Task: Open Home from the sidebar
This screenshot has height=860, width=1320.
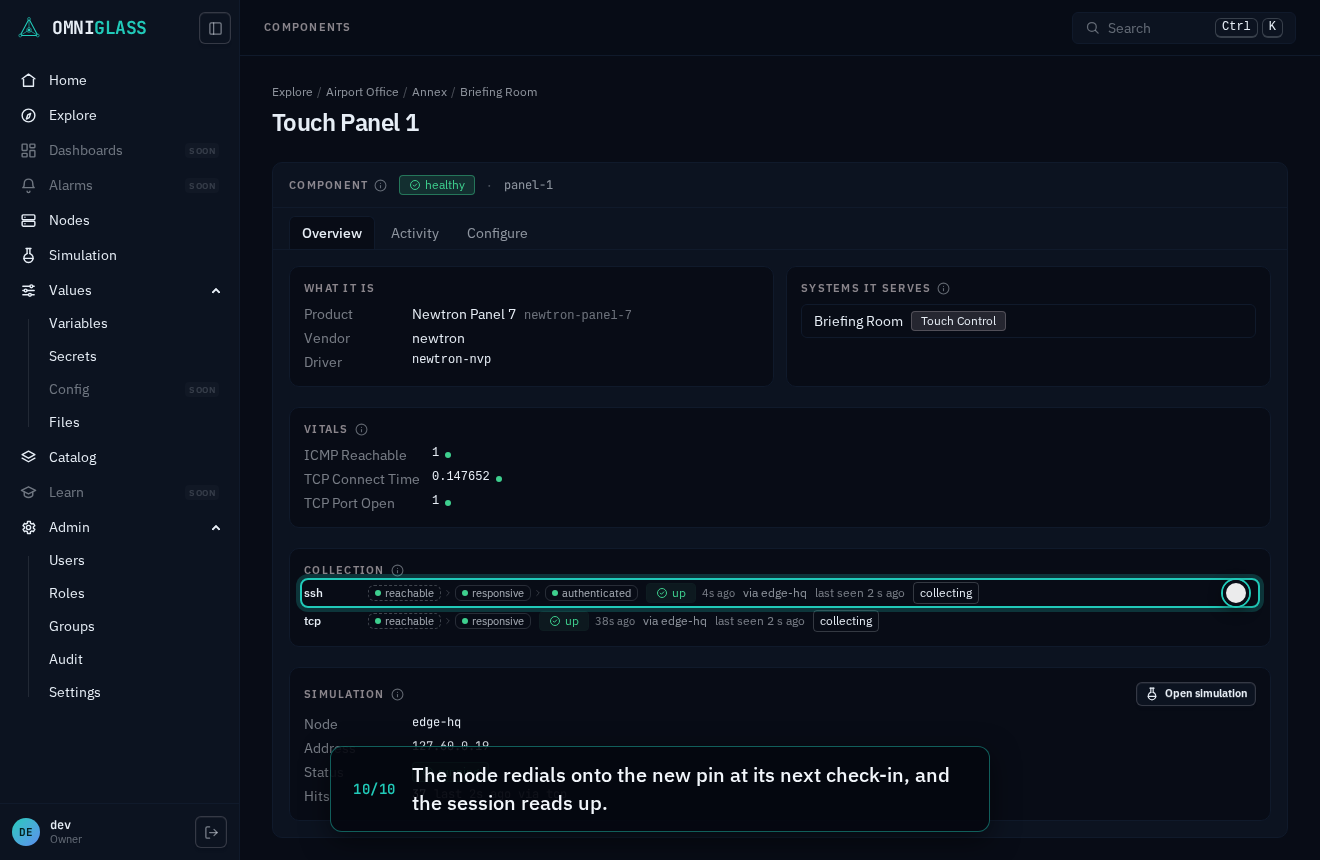Action: (x=120, y=80)
